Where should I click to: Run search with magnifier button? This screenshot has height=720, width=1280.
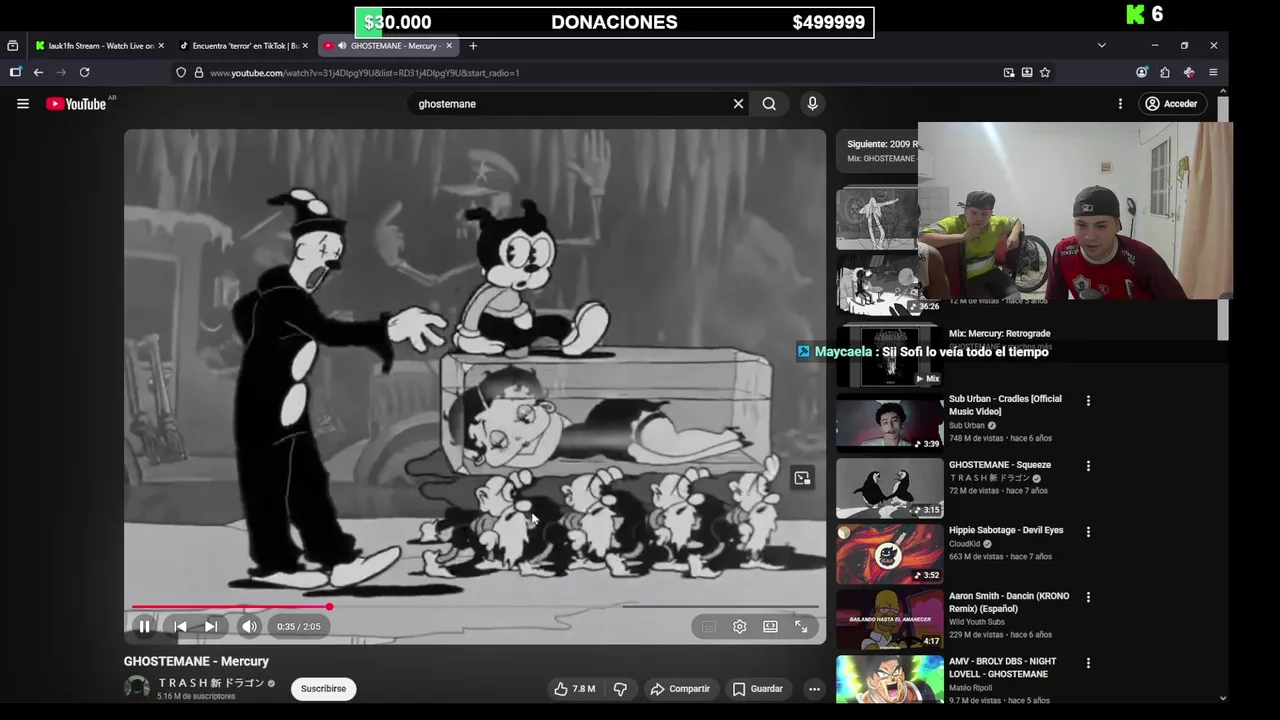pos(769,104)
